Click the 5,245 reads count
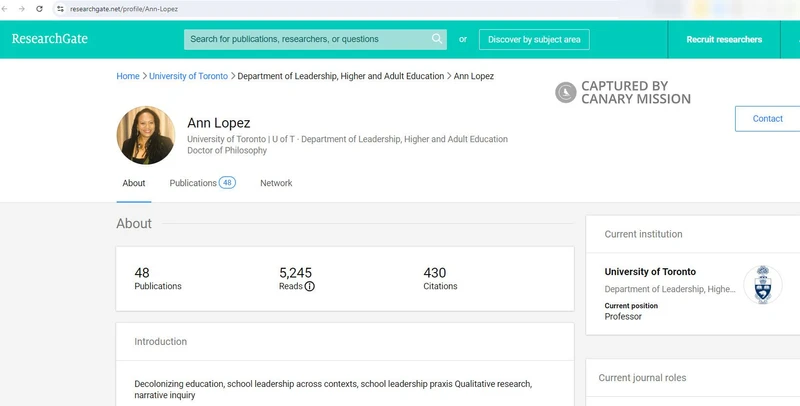Screen dimensions: 800x406 click(295, 273)
